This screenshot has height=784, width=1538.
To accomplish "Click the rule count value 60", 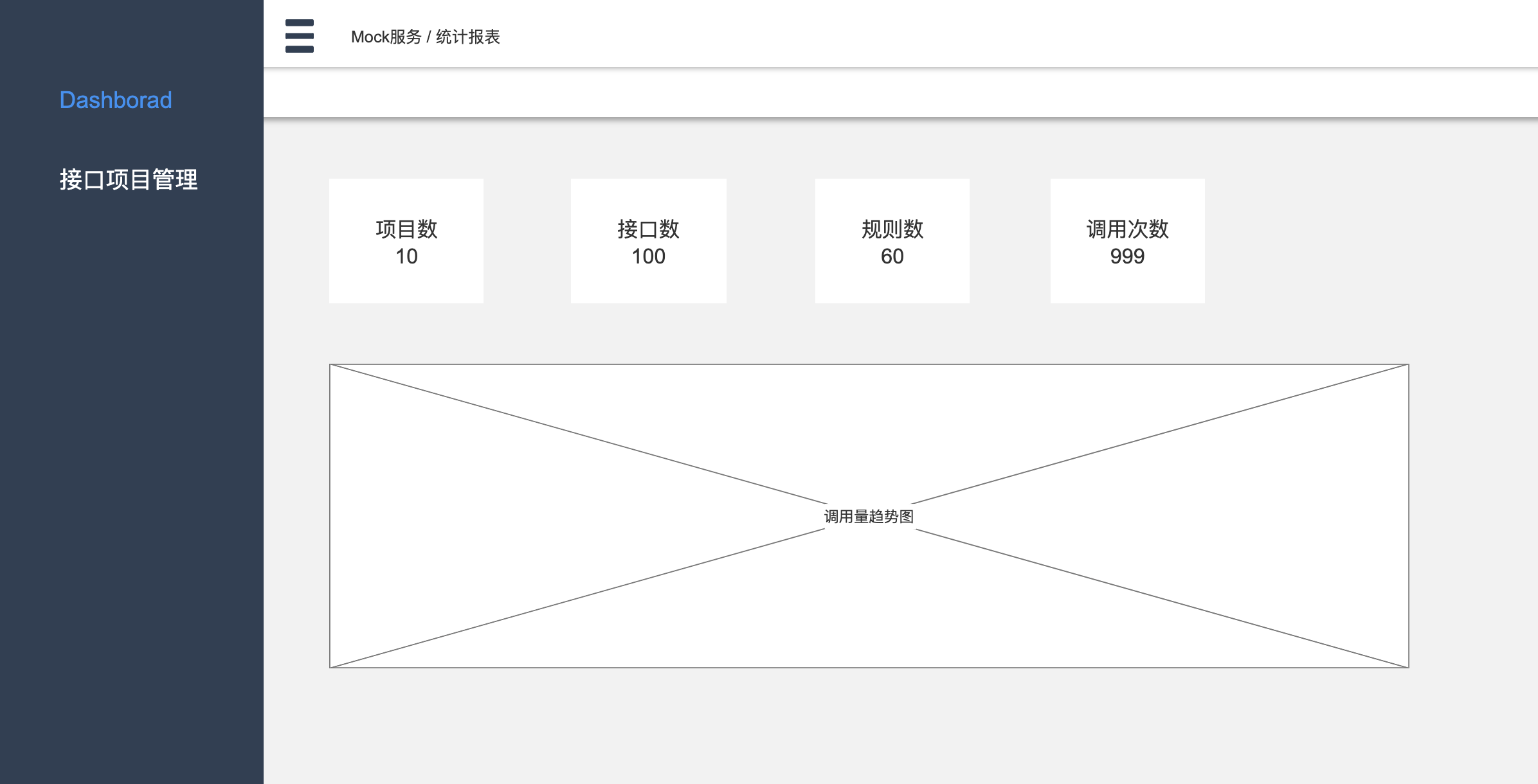I will tap(892, 256).
